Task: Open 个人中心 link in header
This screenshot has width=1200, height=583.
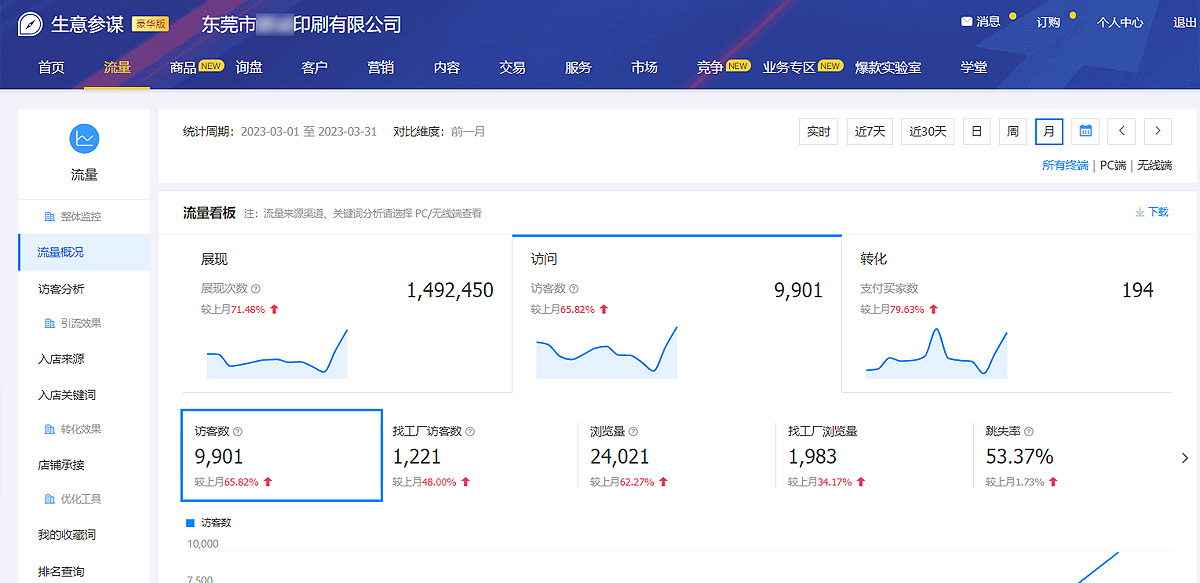Action: 1119,22
